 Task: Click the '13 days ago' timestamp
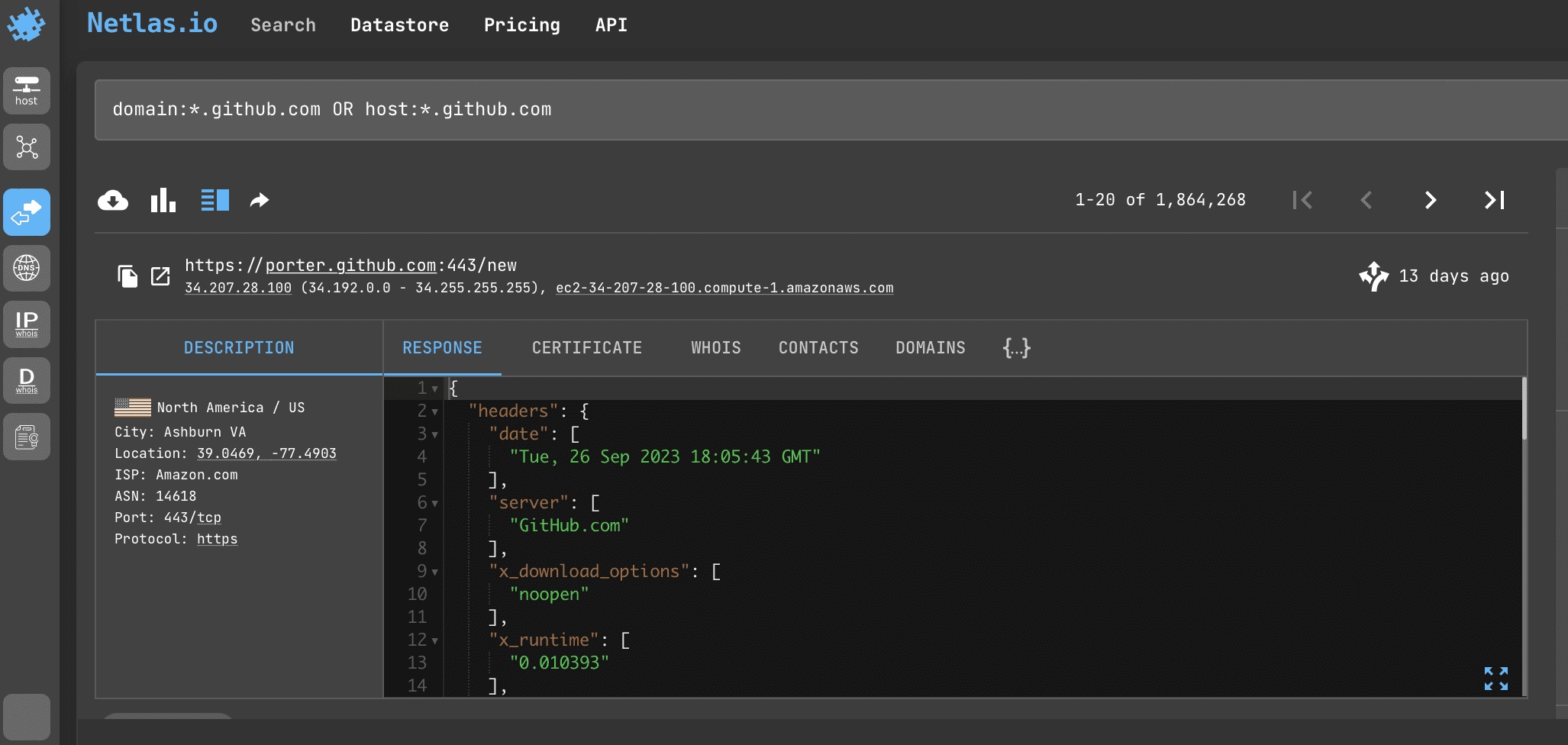(1453, 276)
